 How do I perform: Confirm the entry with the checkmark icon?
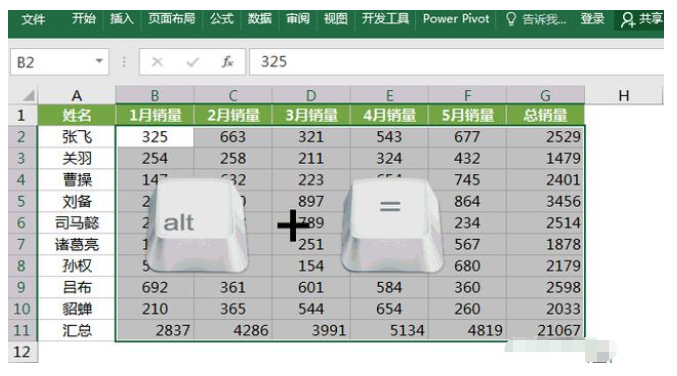pos(193,62)
